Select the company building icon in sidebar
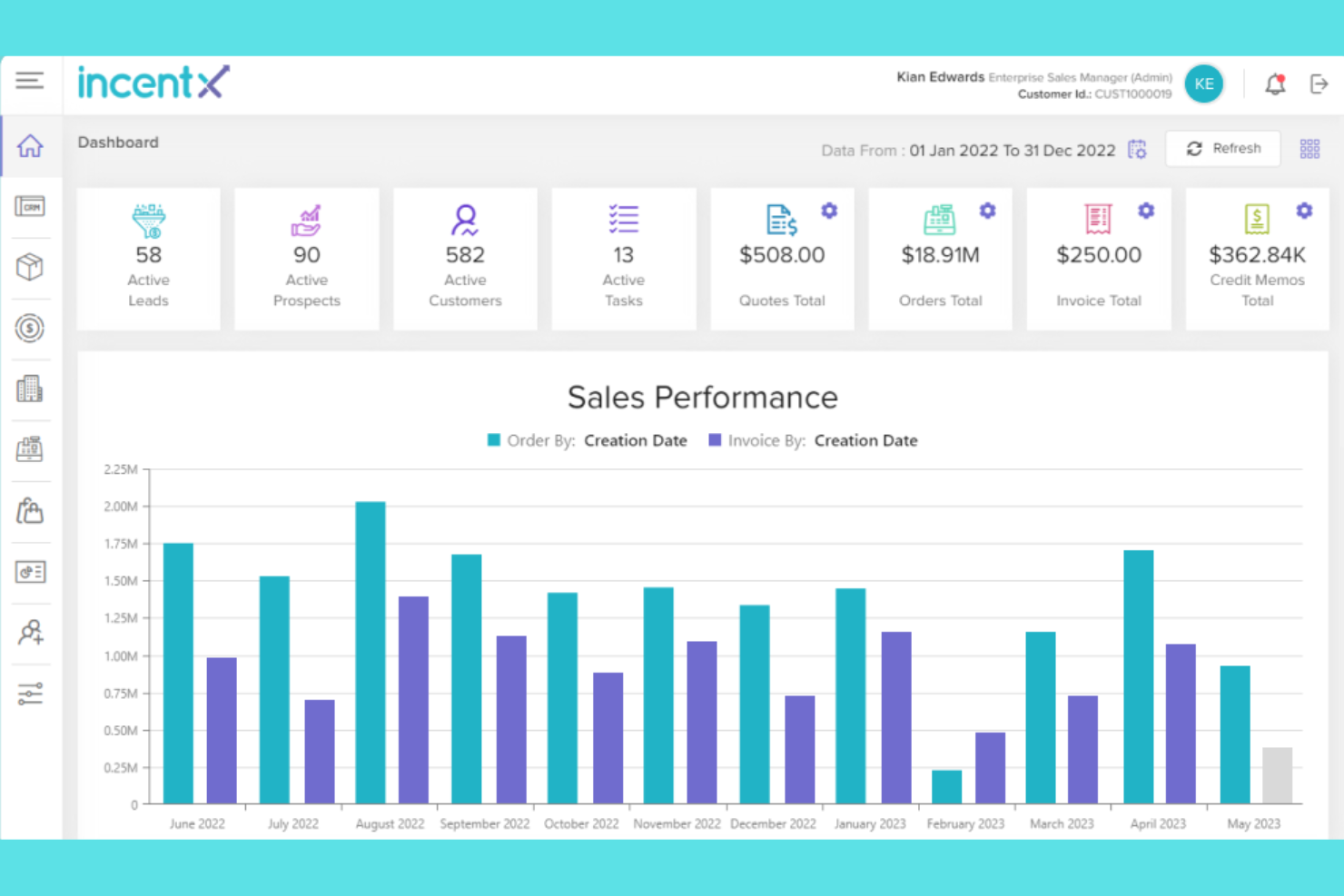The height and width of the screenshot is (896, 1344). [30, 389]
